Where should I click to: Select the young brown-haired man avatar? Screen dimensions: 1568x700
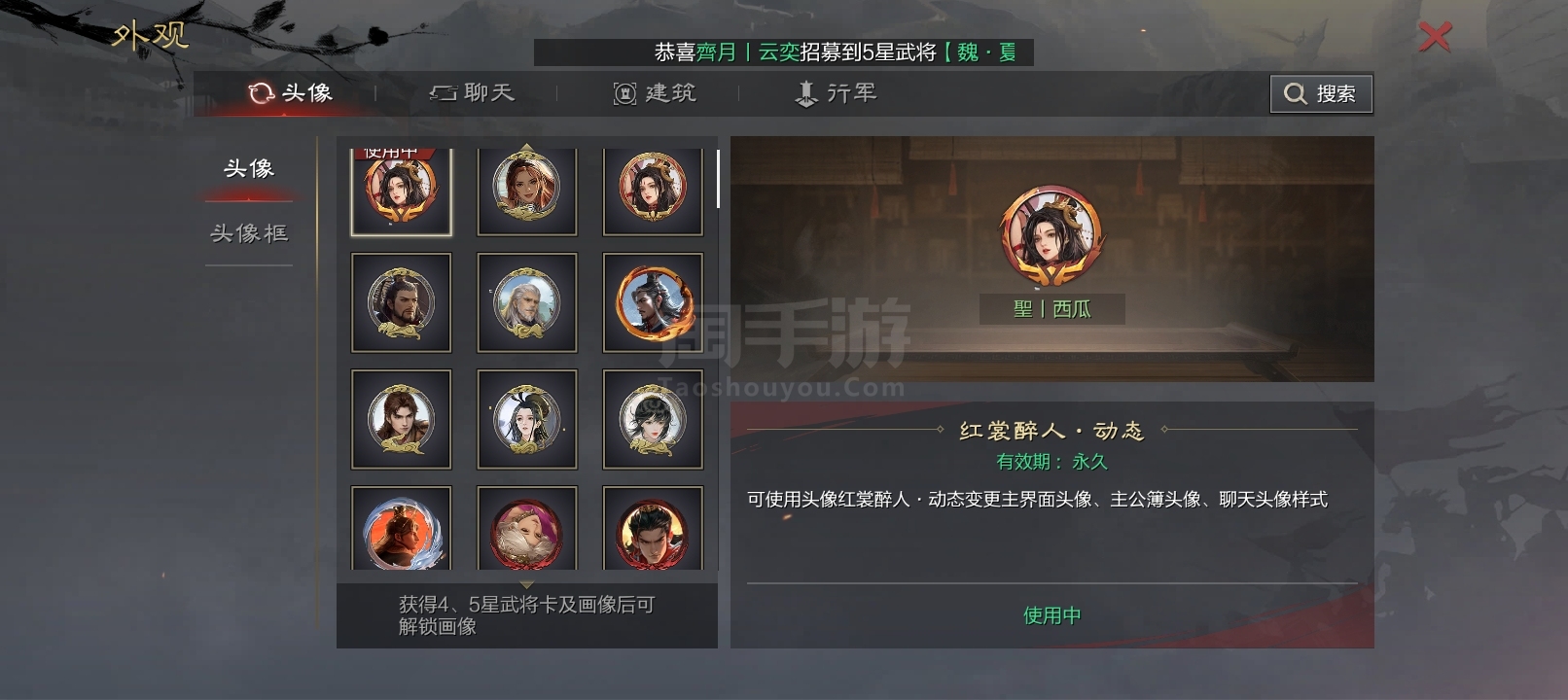[401, 419]
